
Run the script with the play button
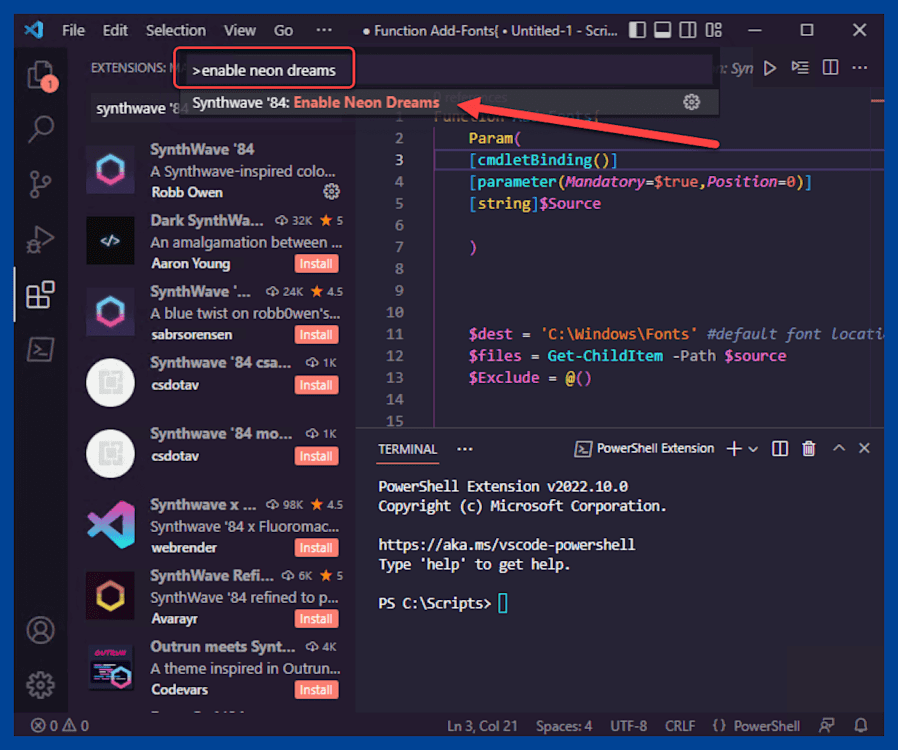pyautogui.click(x=770, y=68)
